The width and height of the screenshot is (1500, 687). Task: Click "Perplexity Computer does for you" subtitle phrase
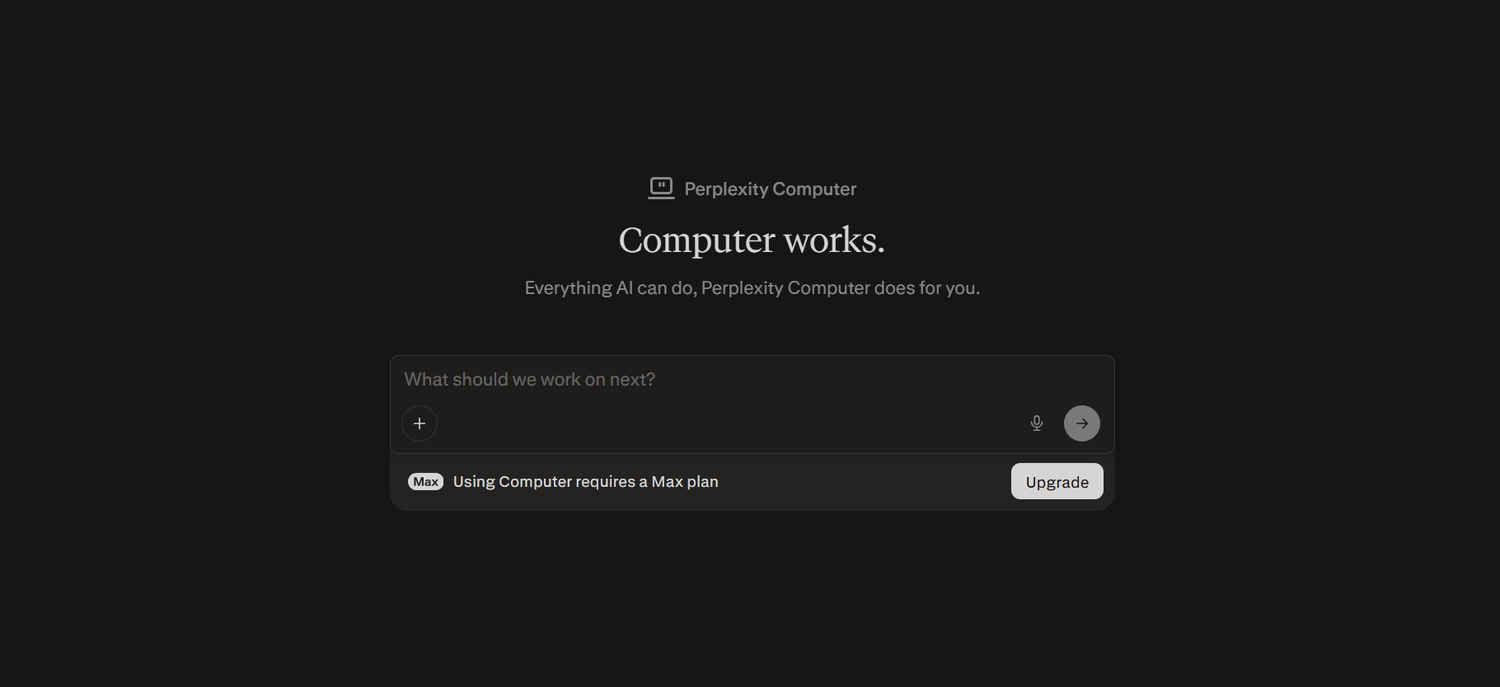[840, 288]
